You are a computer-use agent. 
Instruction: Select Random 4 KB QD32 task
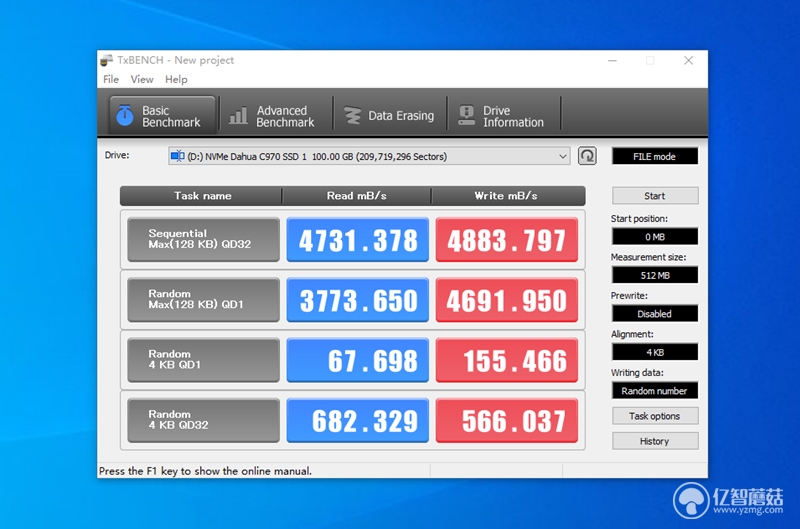click(204, 420)
